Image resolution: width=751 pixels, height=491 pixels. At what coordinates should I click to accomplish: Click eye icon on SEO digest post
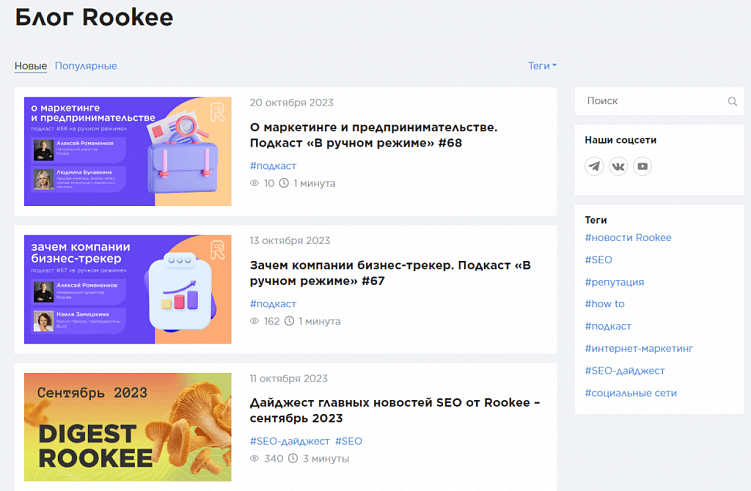(254, 458)
